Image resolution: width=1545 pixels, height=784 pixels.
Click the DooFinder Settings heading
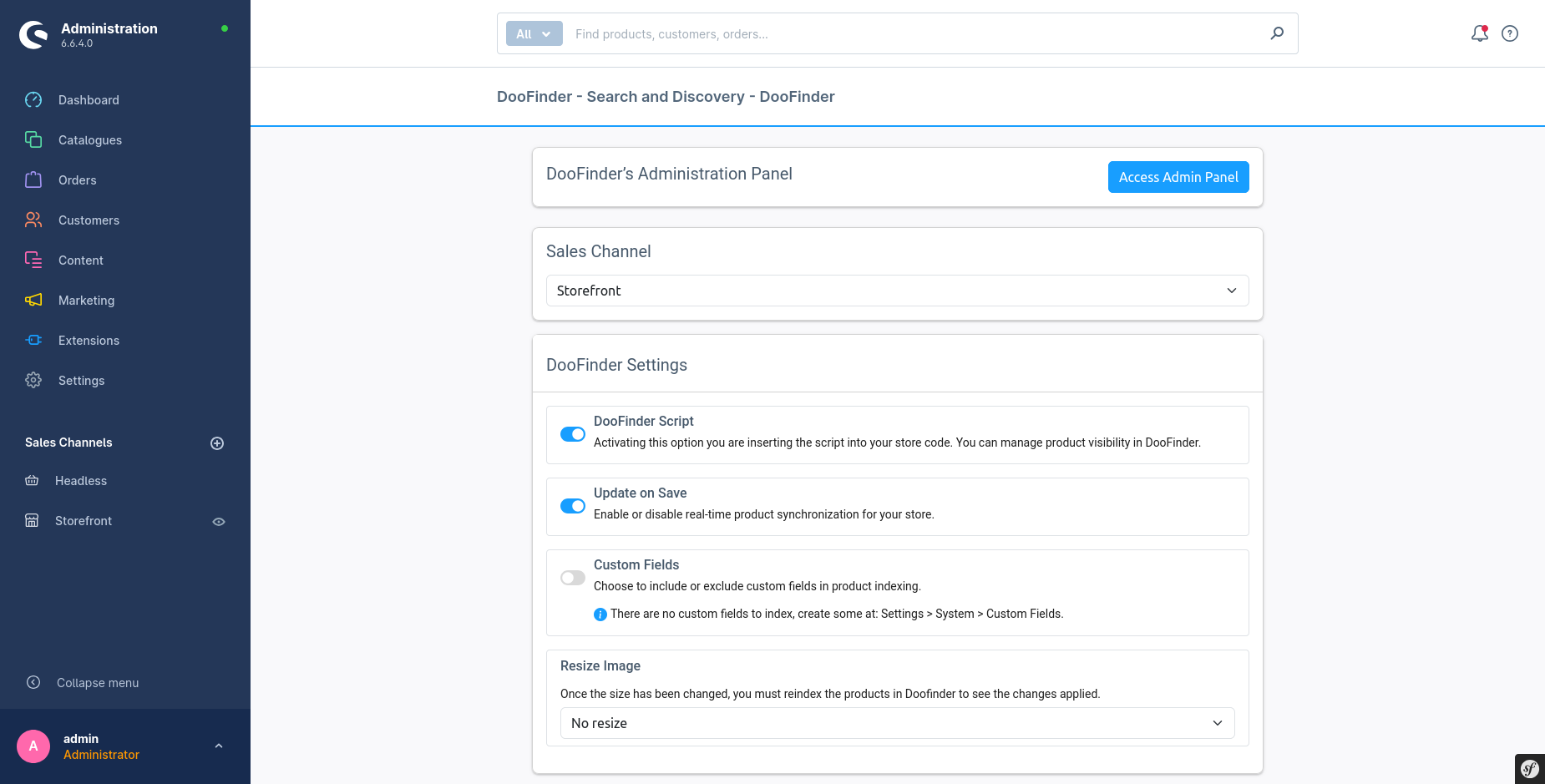616,365
